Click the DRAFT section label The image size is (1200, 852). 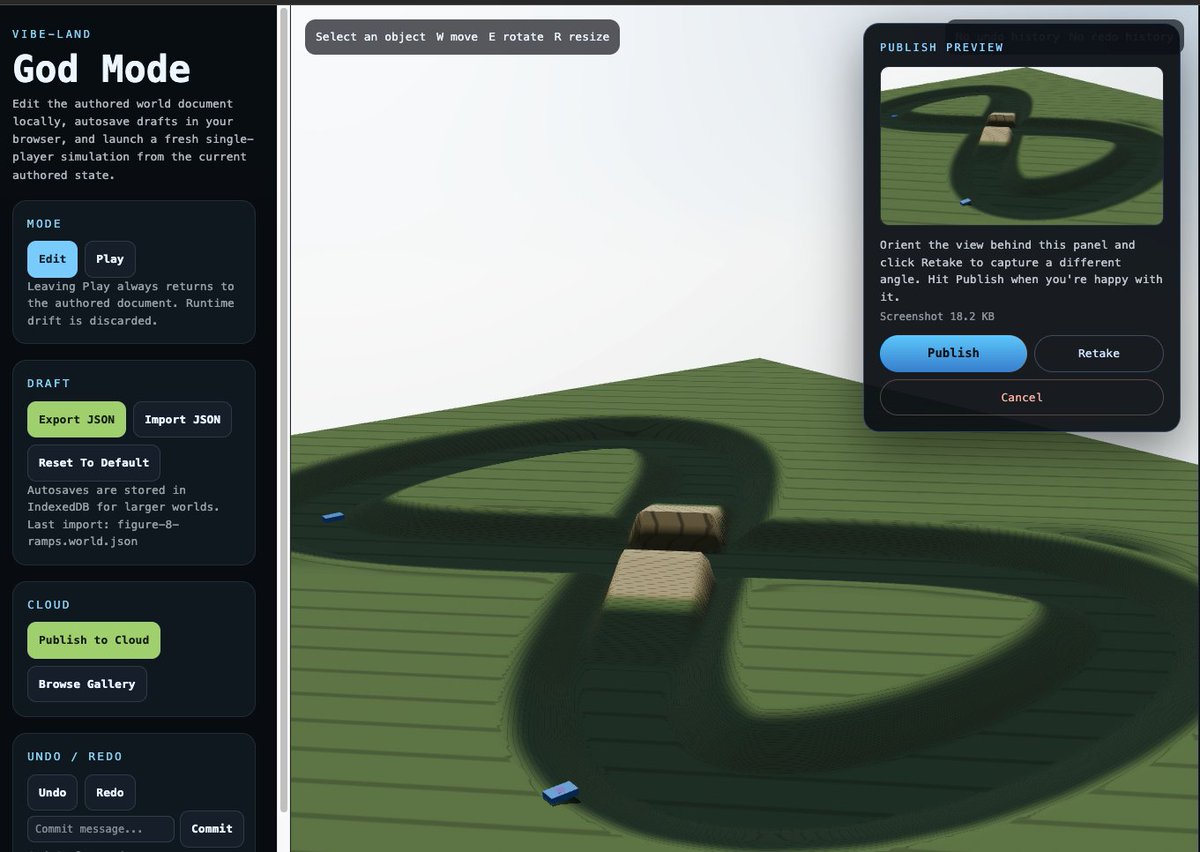[x=49, y=384]
